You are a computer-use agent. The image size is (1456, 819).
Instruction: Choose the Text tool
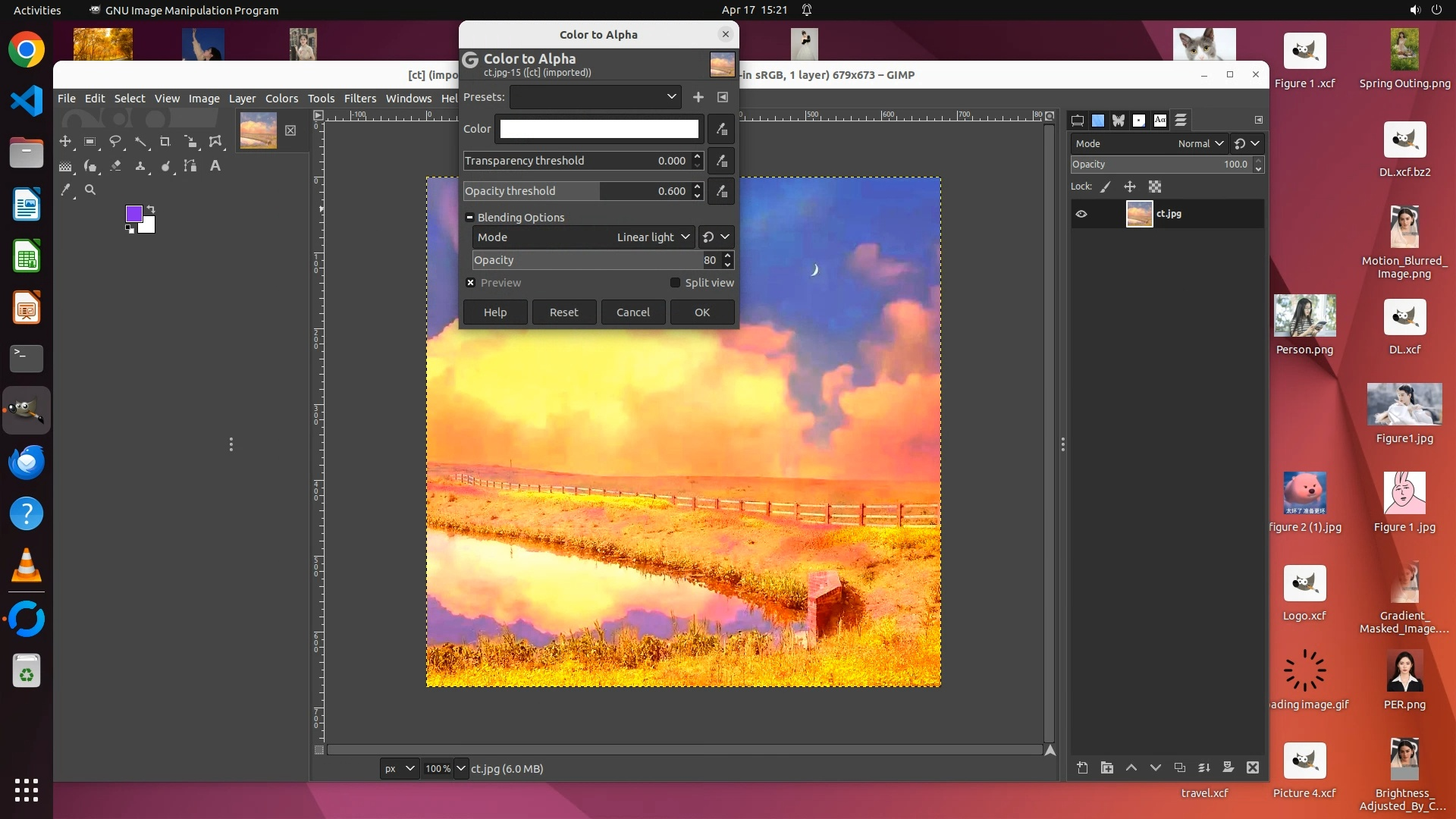pos(215,166)
